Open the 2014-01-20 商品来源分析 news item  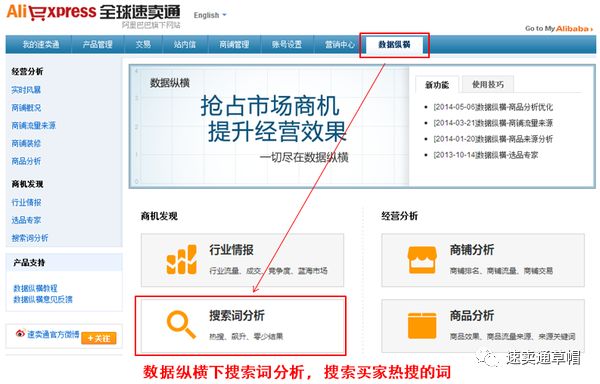pyautogui.click(x=493, y=139)
